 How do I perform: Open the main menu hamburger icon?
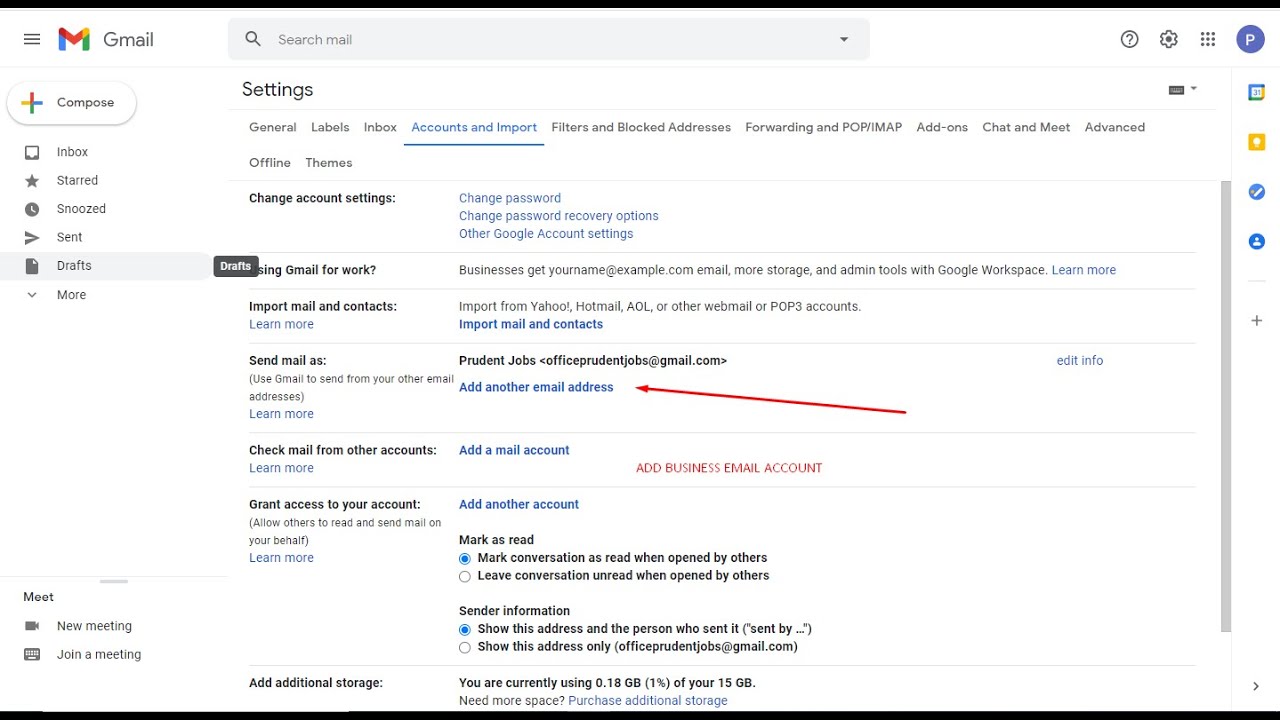click(x=32, y=40)
